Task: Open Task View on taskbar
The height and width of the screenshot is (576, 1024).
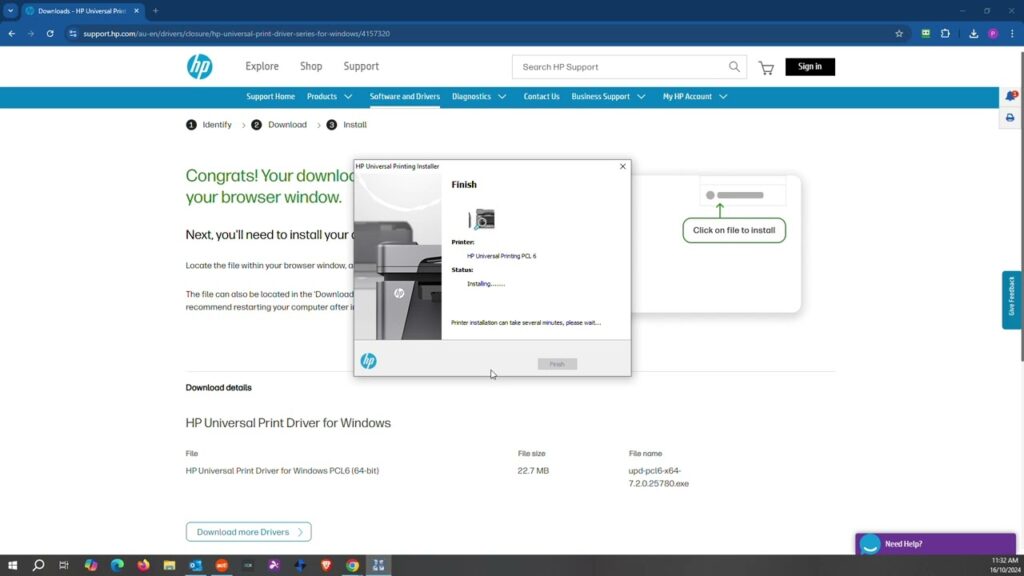Action: (64, 566)
